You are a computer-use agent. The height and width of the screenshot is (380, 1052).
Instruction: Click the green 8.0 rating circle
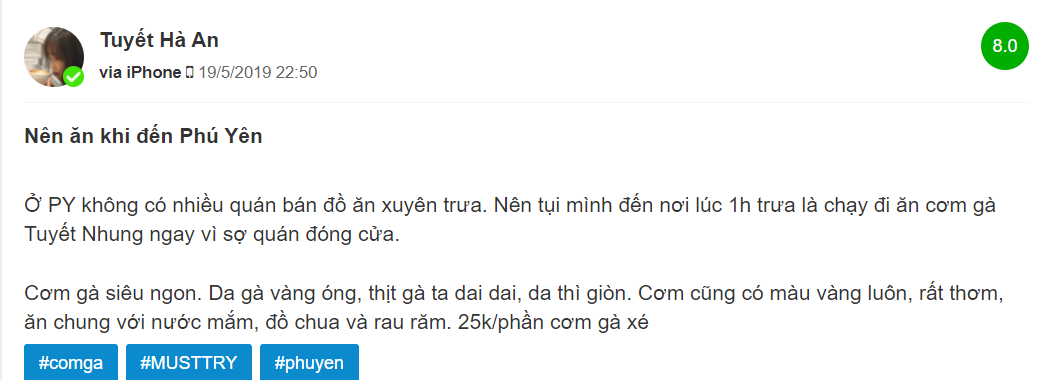tap(1004, 46)
